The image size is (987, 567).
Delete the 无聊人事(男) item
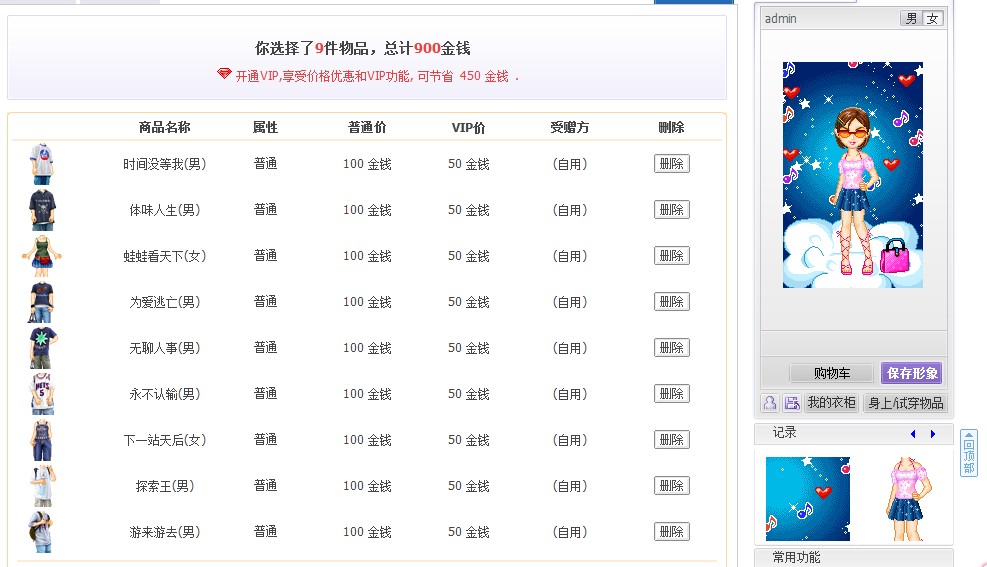[672, 347]
